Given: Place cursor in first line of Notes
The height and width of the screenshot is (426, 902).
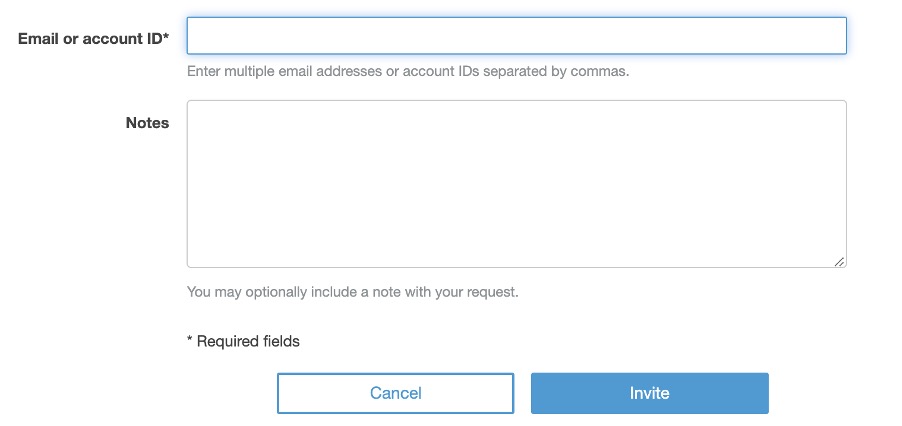Looking at the screenshot, I should [300, 116].
